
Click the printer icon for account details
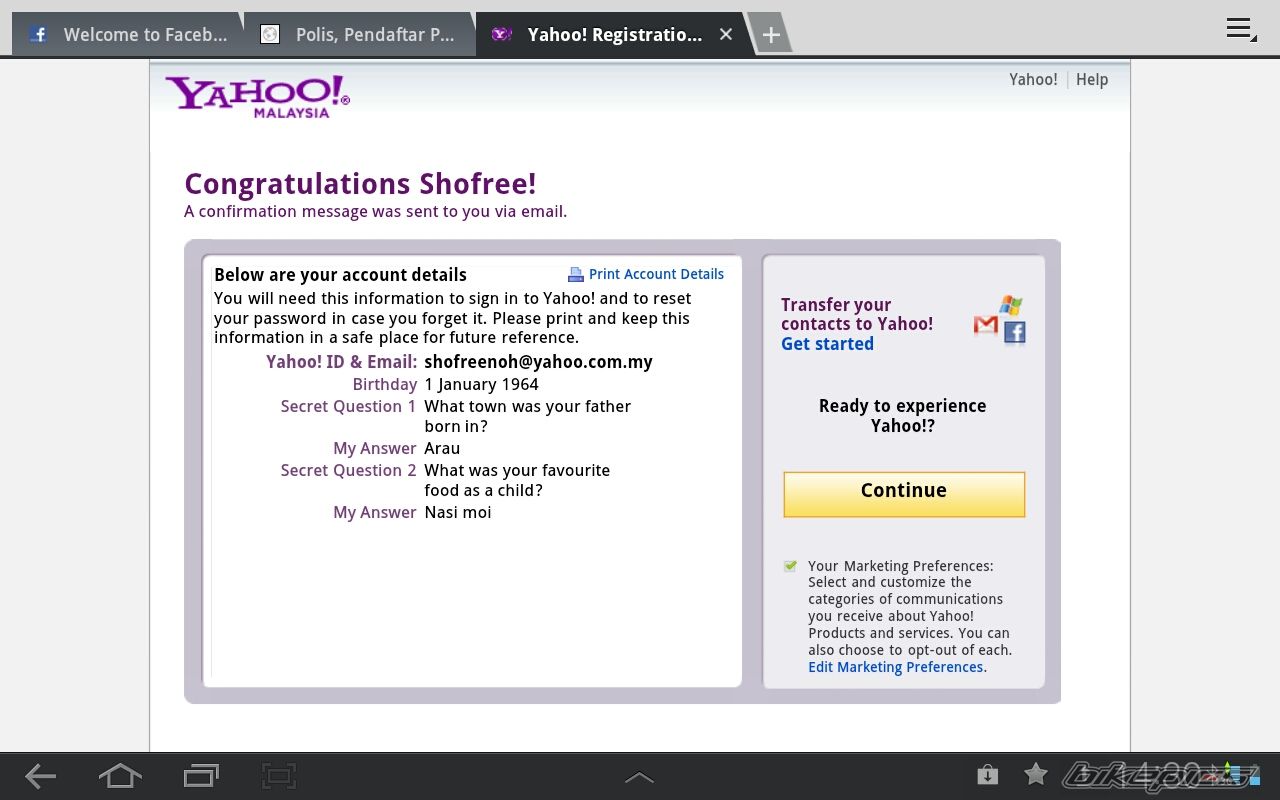[x=576, y=275]
